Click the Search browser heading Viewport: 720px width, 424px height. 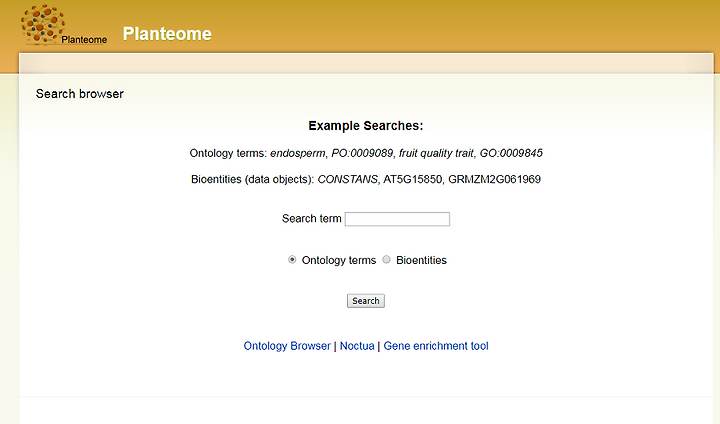(x=80, y=94)
